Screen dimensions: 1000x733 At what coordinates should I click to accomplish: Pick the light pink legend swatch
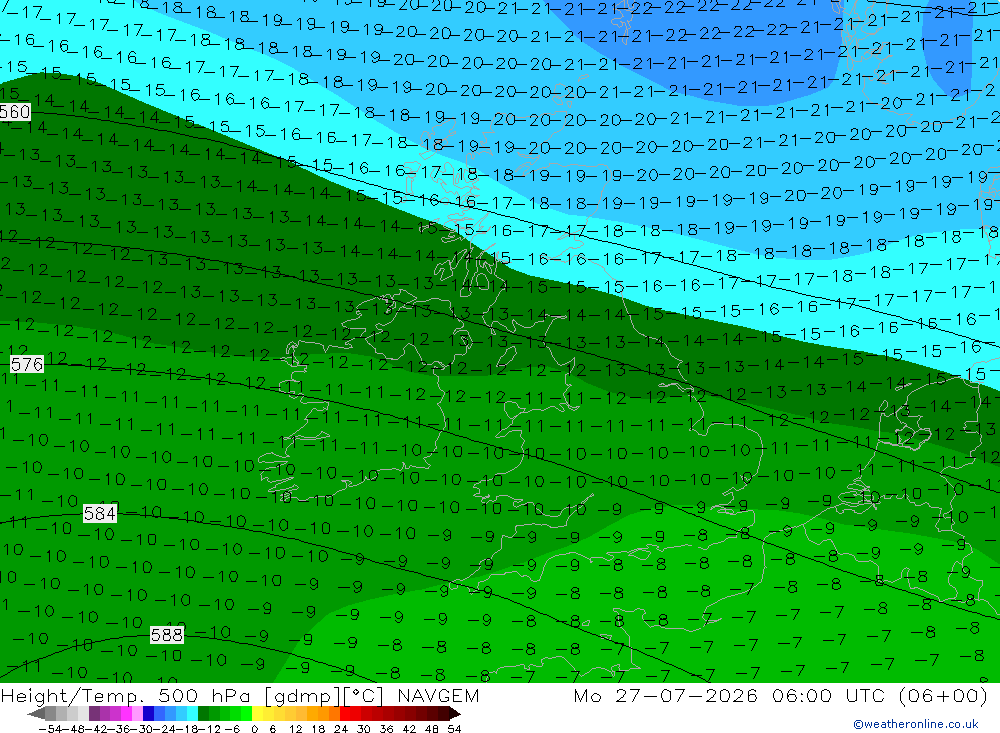tap(137, 714)
